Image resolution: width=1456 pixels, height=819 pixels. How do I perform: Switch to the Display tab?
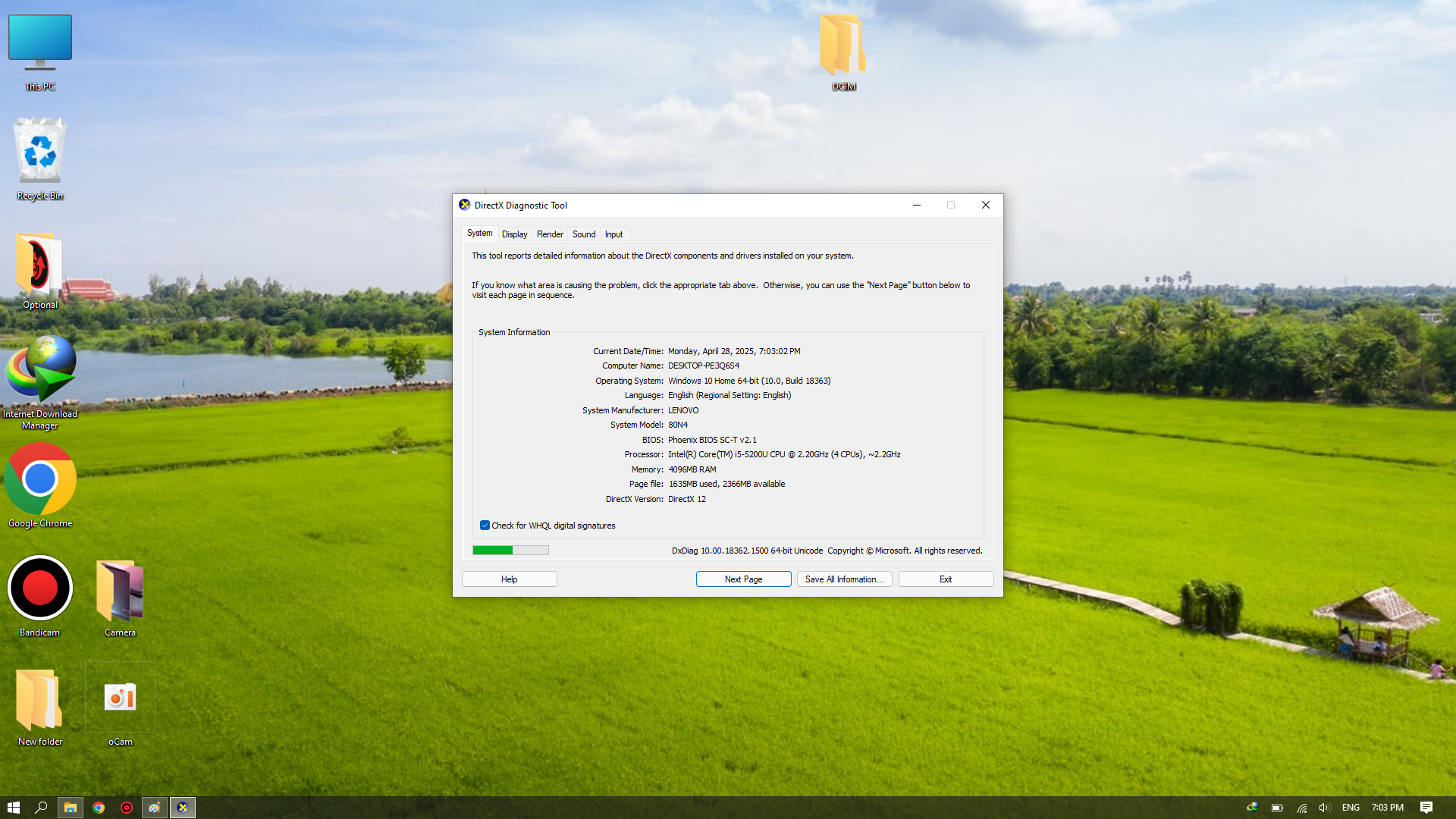514,234
